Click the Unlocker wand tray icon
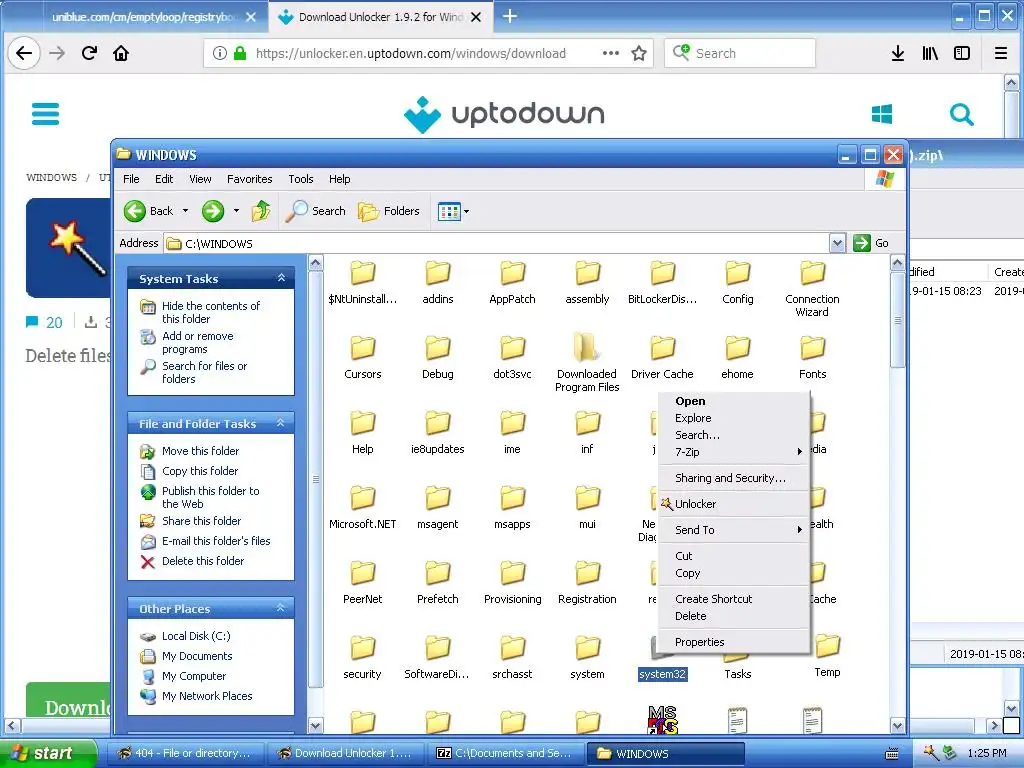Image resolution: width=1024 pixels, height=768 pixels. [x=931, y=753]
